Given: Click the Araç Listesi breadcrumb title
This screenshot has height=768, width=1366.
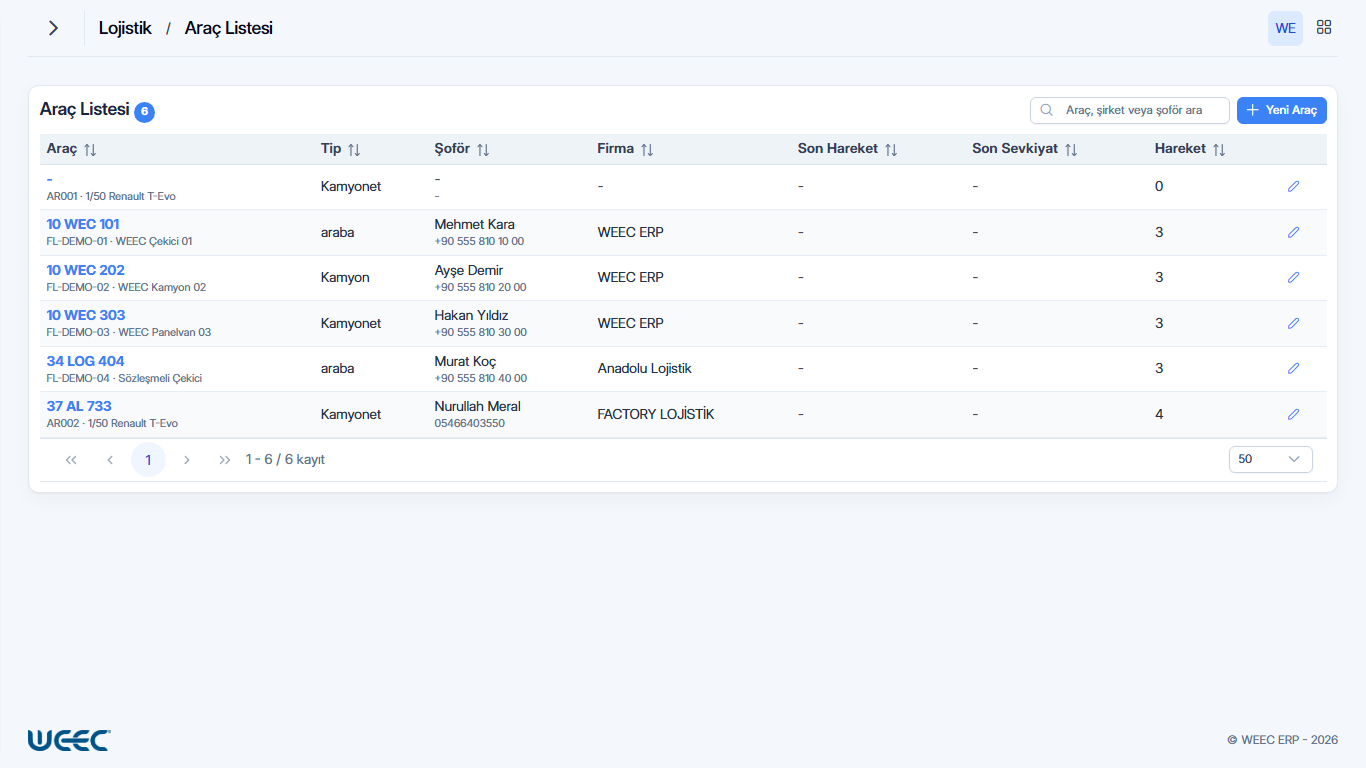Looking at the screenshot, I should point(229,28).
